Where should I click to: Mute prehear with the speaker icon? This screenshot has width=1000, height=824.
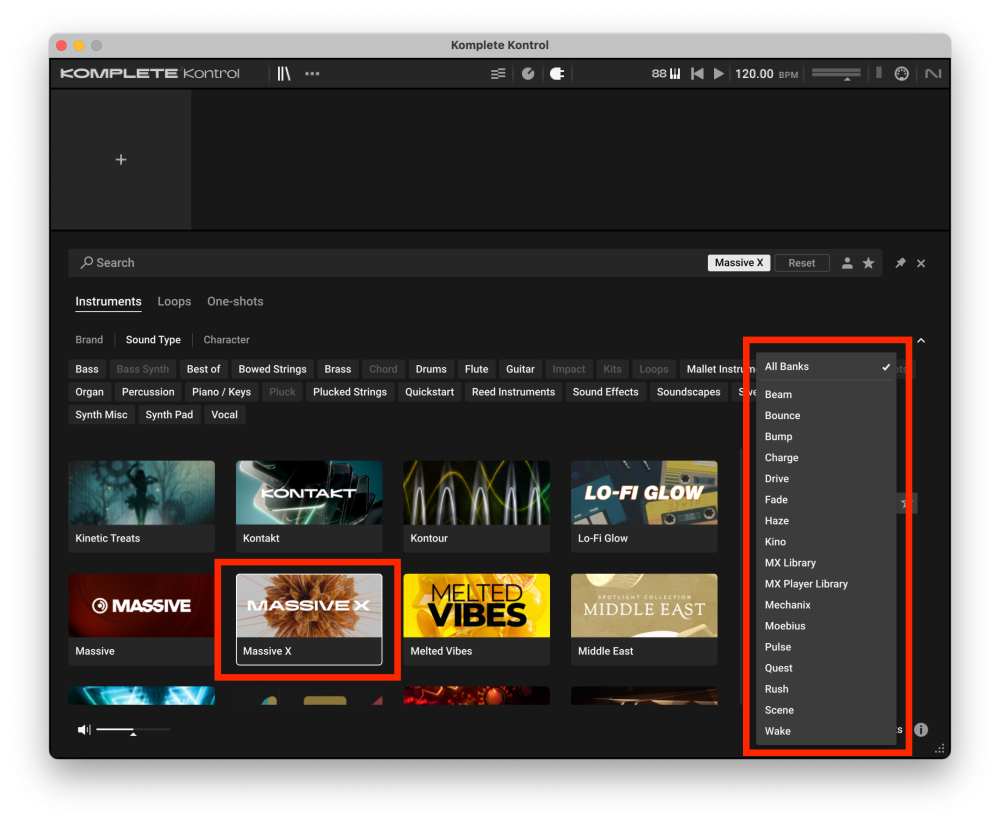click(84, 730)
